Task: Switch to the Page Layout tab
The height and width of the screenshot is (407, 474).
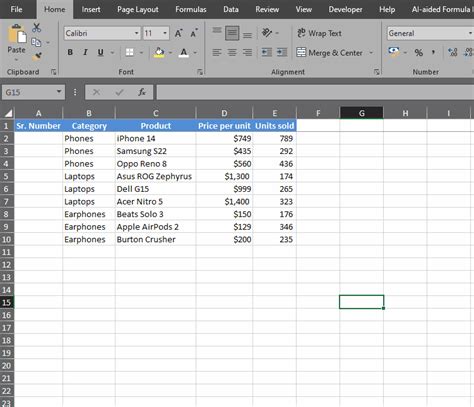Action: 138,9
